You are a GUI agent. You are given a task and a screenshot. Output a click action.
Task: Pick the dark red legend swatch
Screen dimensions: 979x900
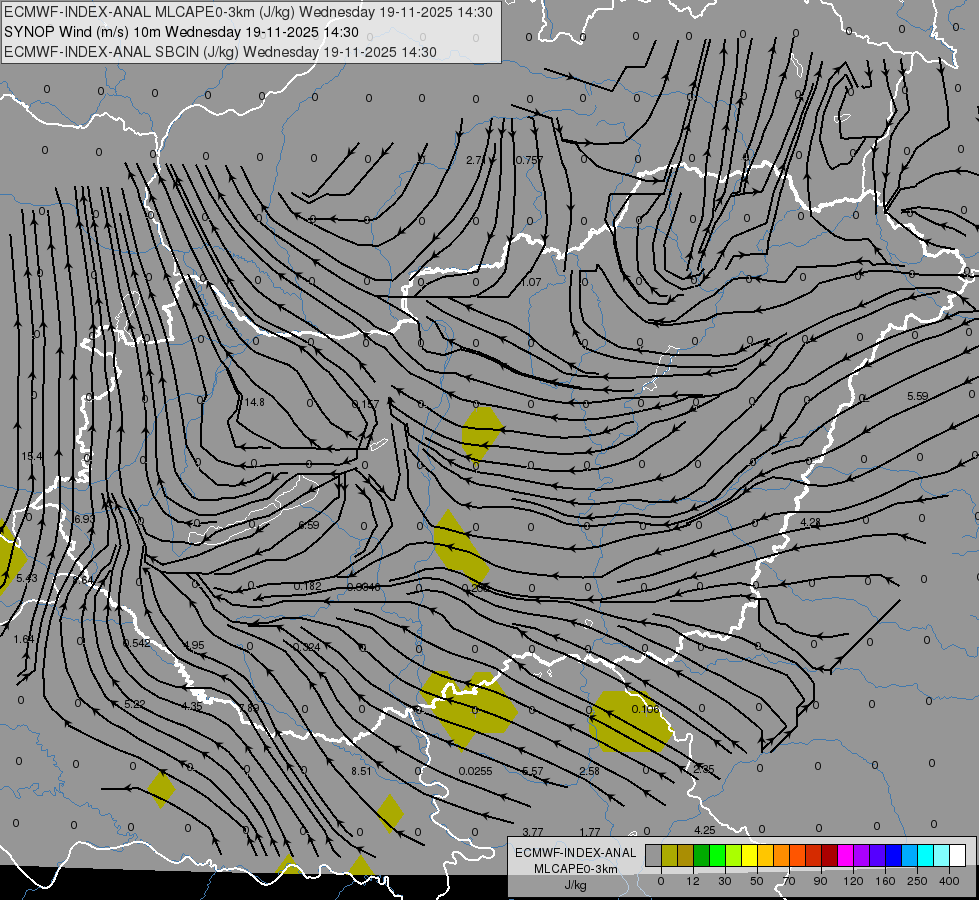click(830, 855)
